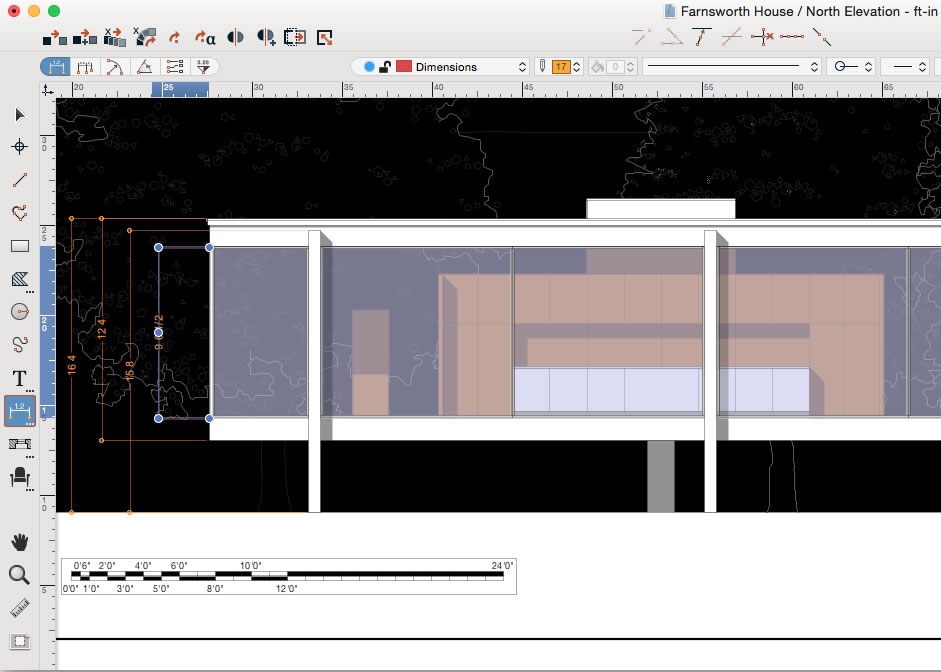941x672 pixels.
Task: Toggle the blue layer visibility dot
Action: 369,67
